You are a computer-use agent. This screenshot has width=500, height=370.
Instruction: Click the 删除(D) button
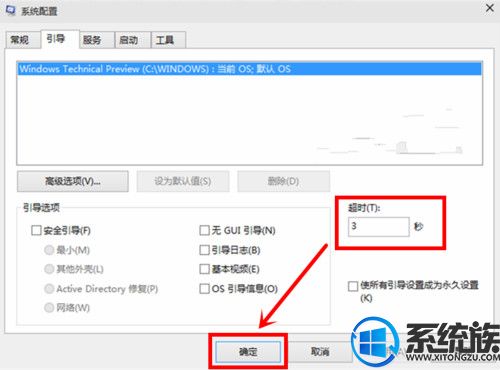pyautogui.click(x=283, y=181)
